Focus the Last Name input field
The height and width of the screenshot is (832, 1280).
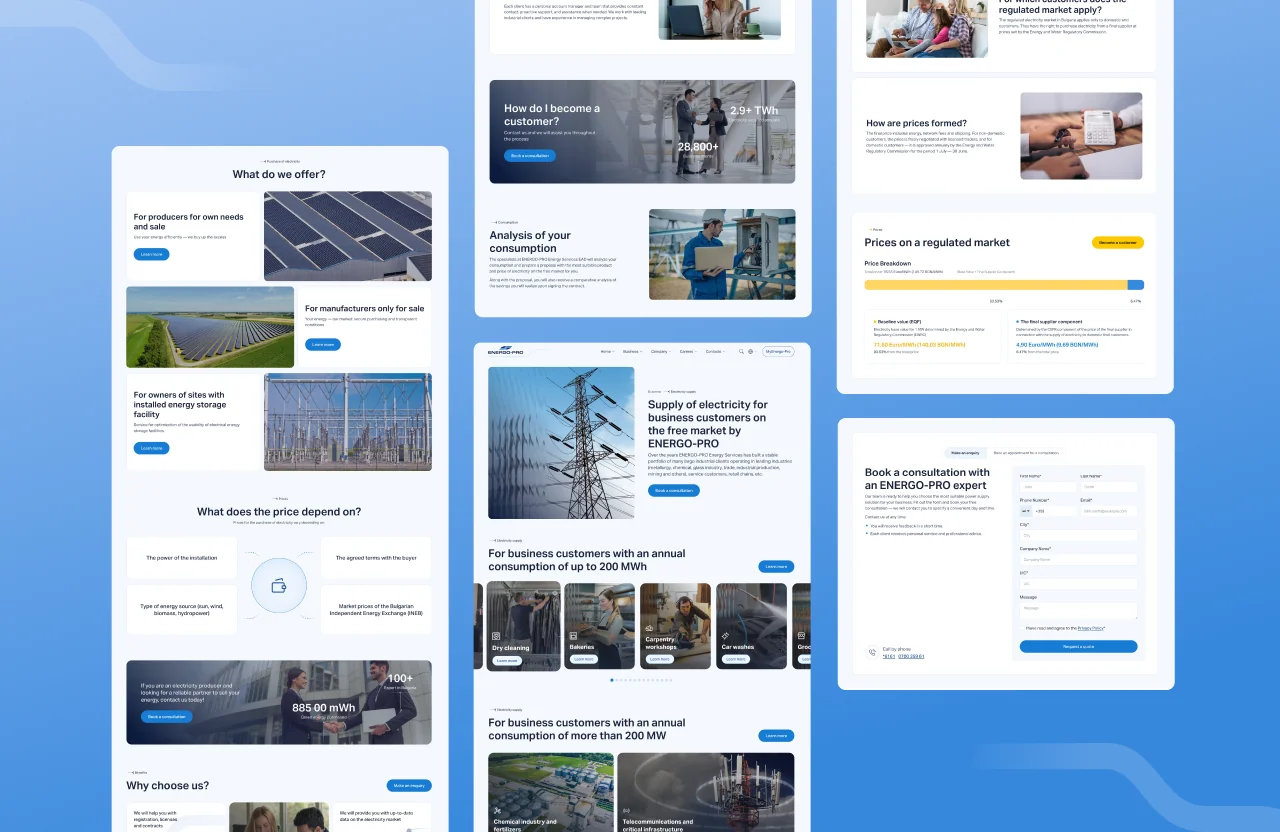(1108, 487)
